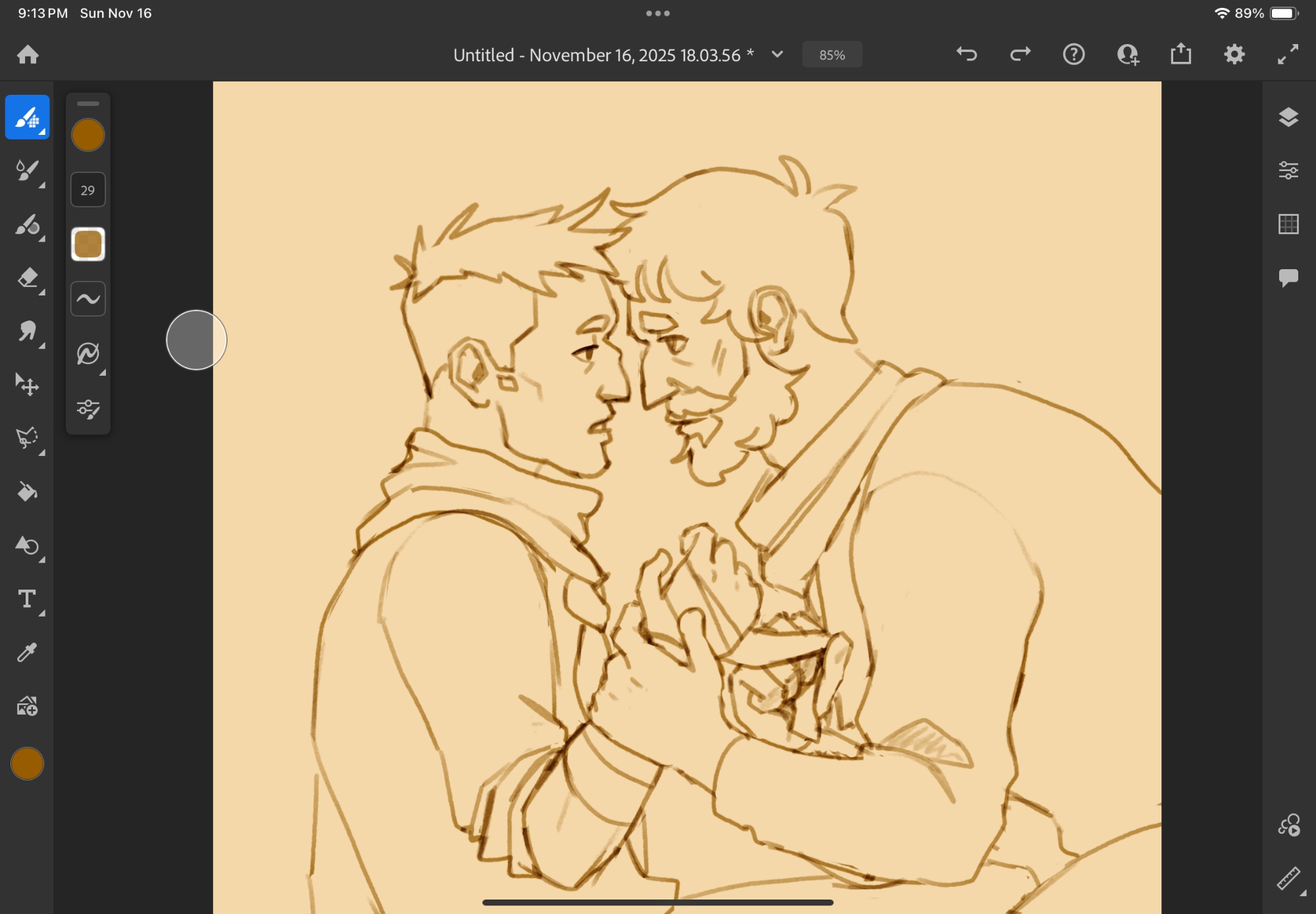Select the Lasso selection tool

coord(27,438)
